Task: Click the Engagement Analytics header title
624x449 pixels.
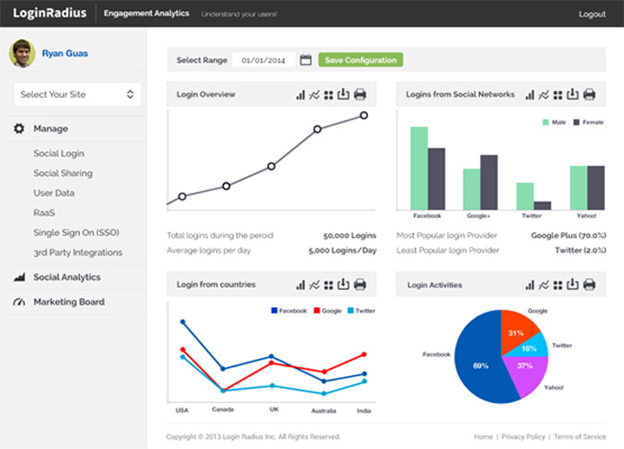Action: (146, 14)
